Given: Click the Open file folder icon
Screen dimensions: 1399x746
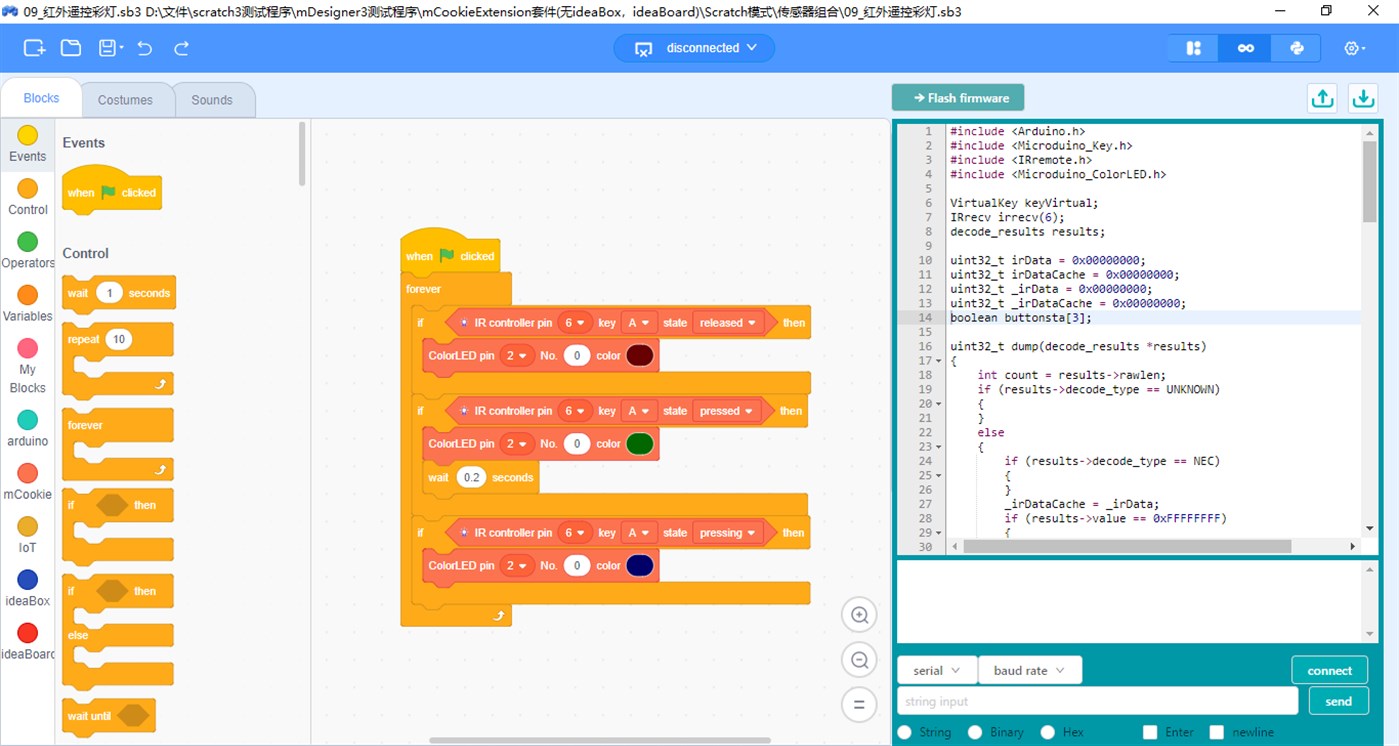Looking at the screenshot, I should coord(70,47).
